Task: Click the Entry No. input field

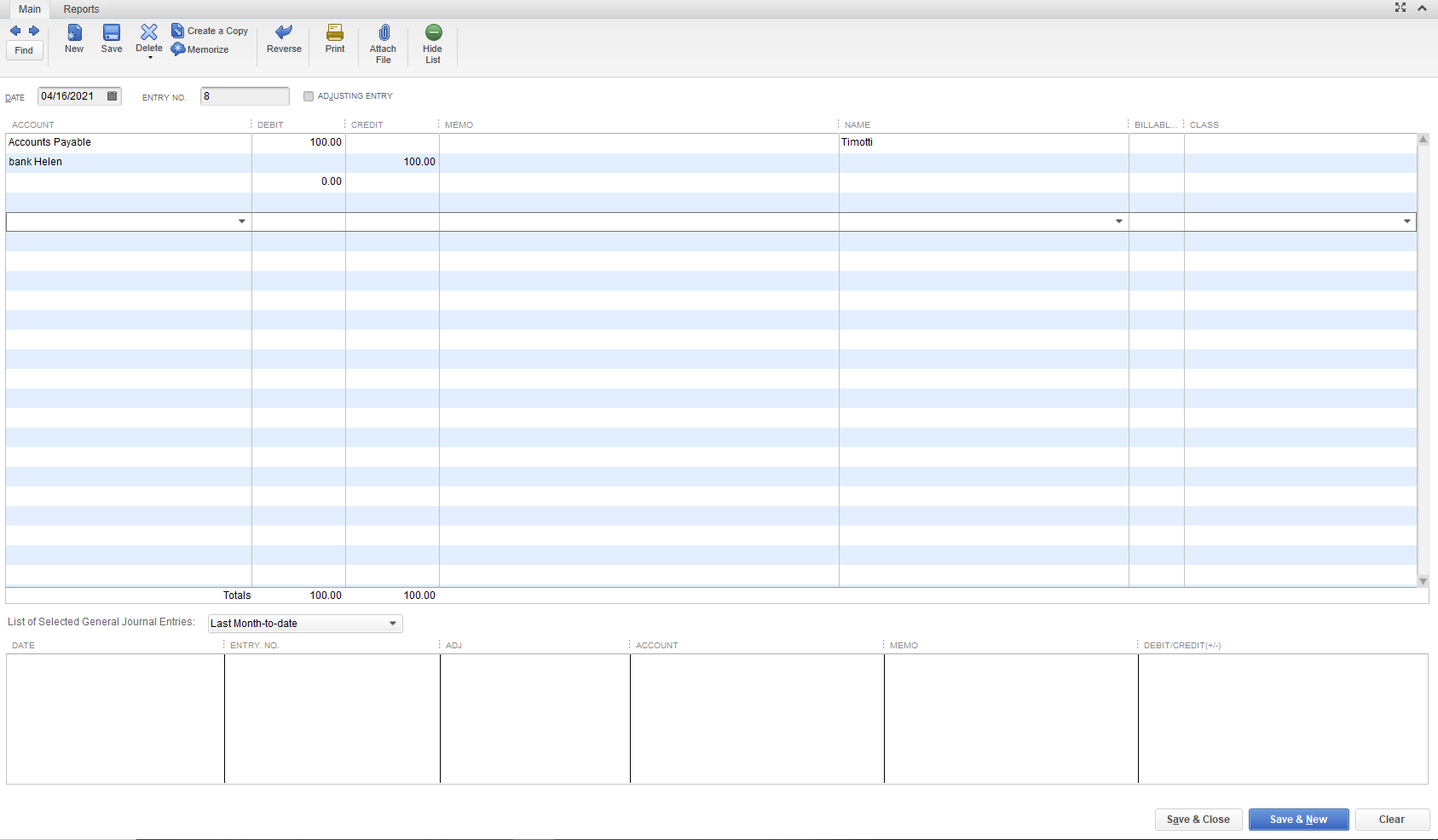Action: (x=245, y=96)
